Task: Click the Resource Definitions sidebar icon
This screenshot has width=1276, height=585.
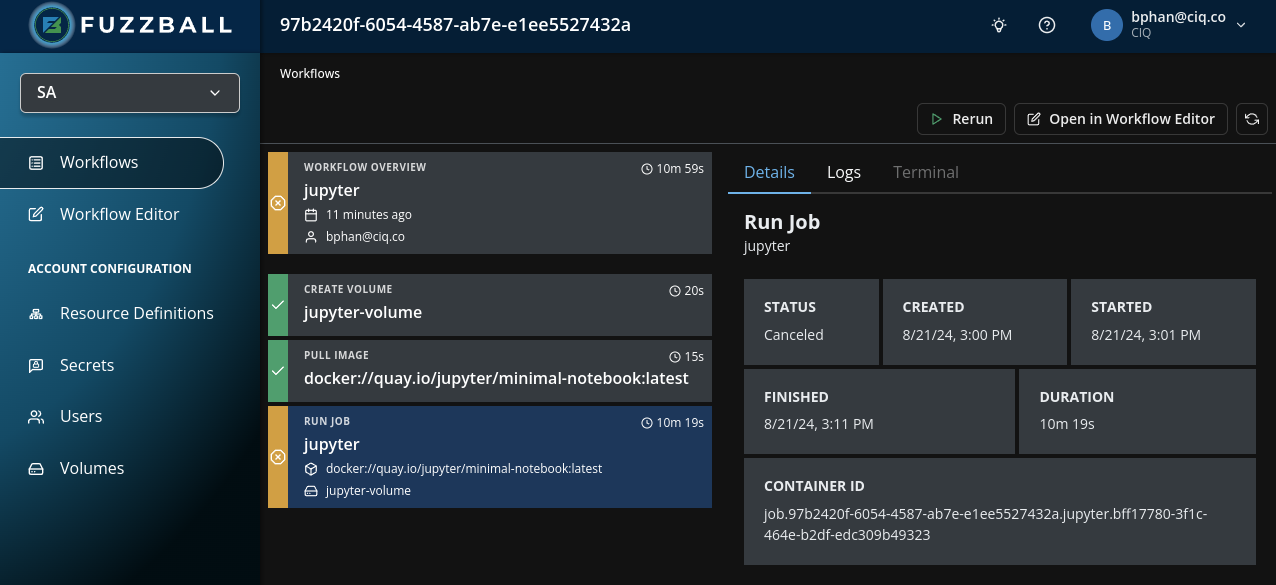Action: [36, 314]
